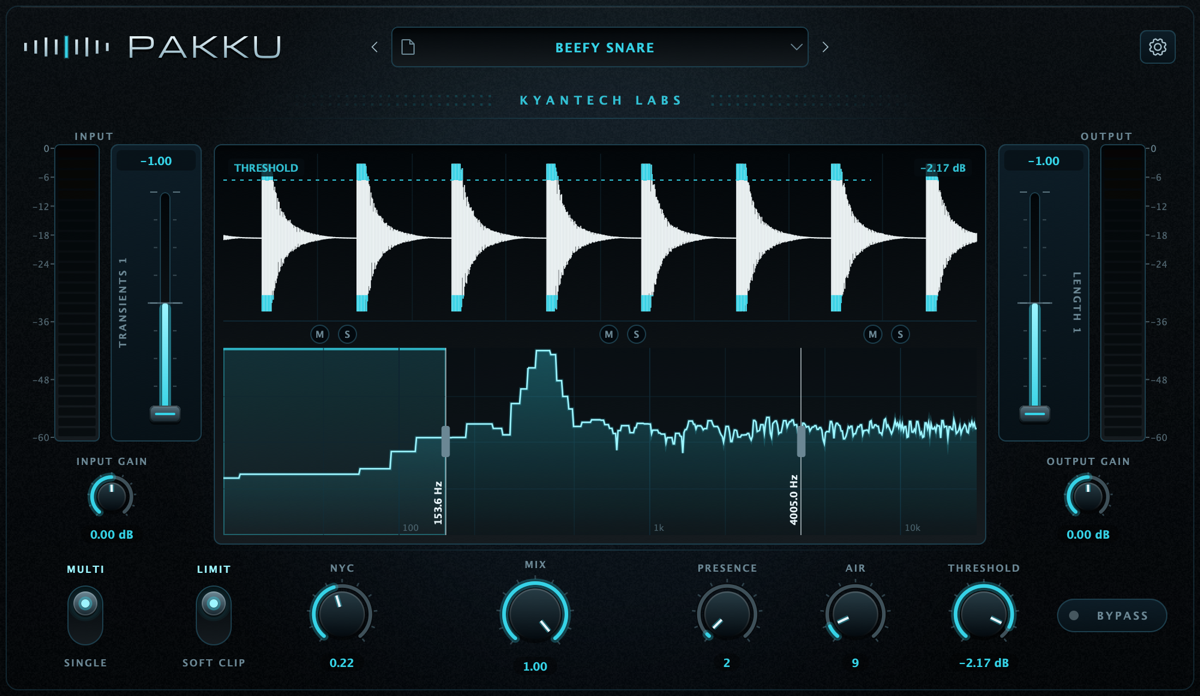Open the settings gear icon
This screenshot has width=1200, height=696.
point(1157,47)
